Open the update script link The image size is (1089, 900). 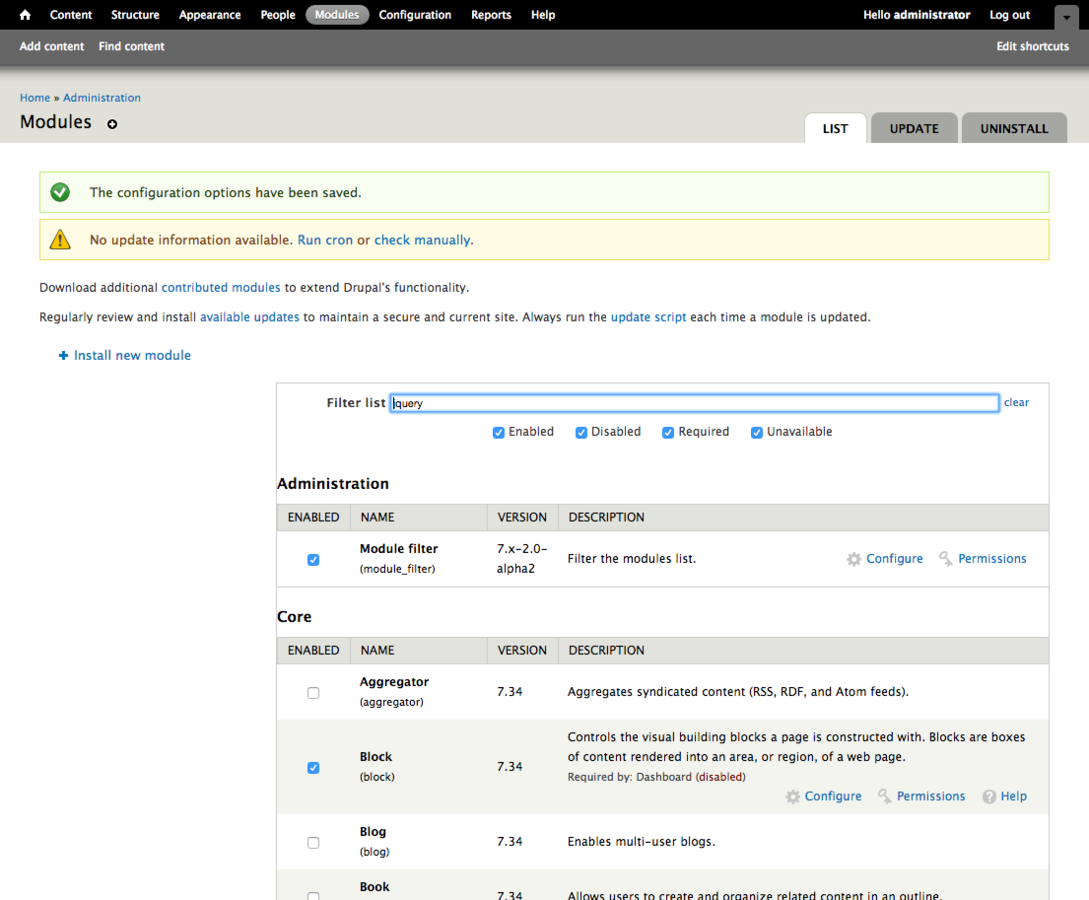point(649,317)
